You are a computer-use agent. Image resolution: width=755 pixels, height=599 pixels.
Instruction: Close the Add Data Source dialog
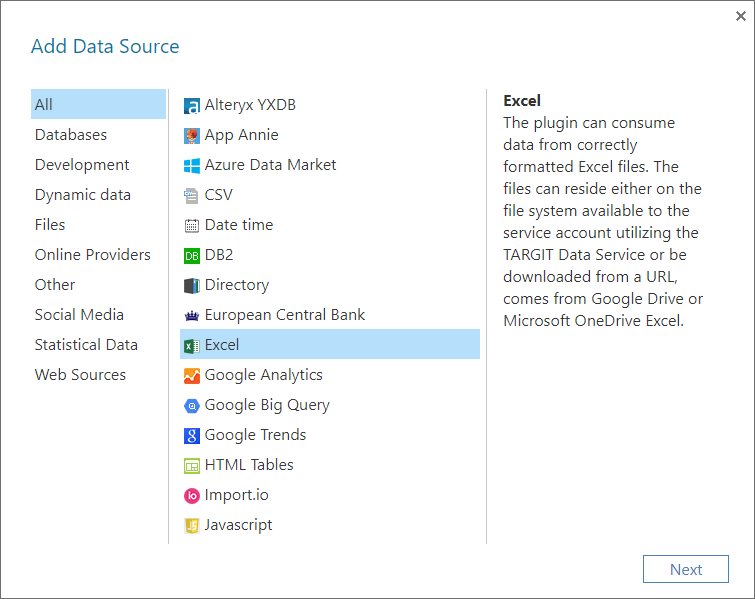741,16
